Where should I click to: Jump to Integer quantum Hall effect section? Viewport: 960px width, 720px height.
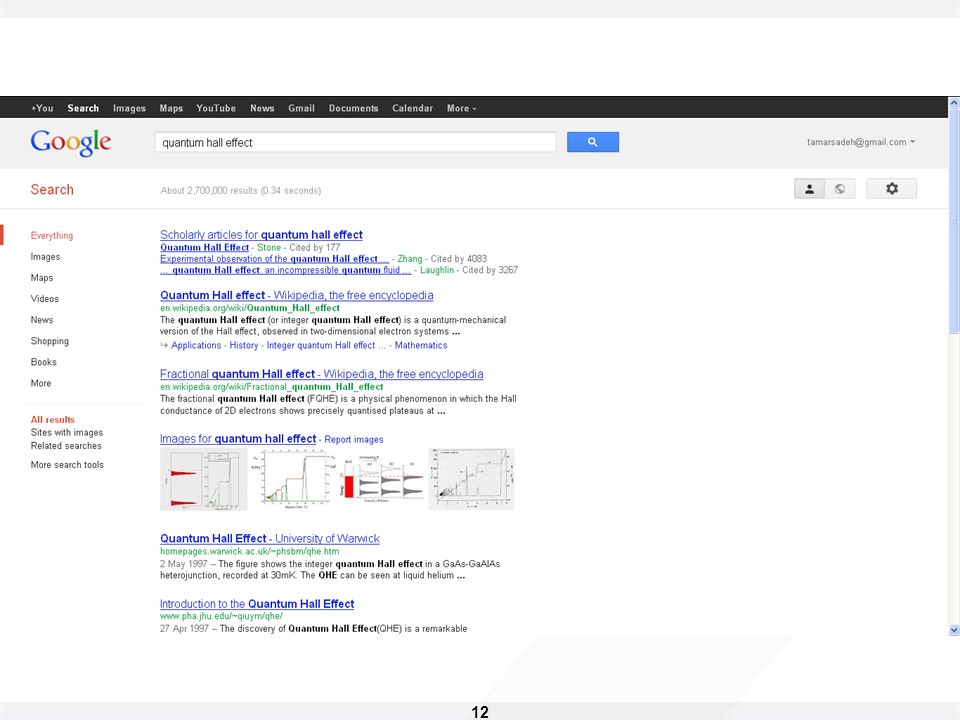(x=326, y=345)
